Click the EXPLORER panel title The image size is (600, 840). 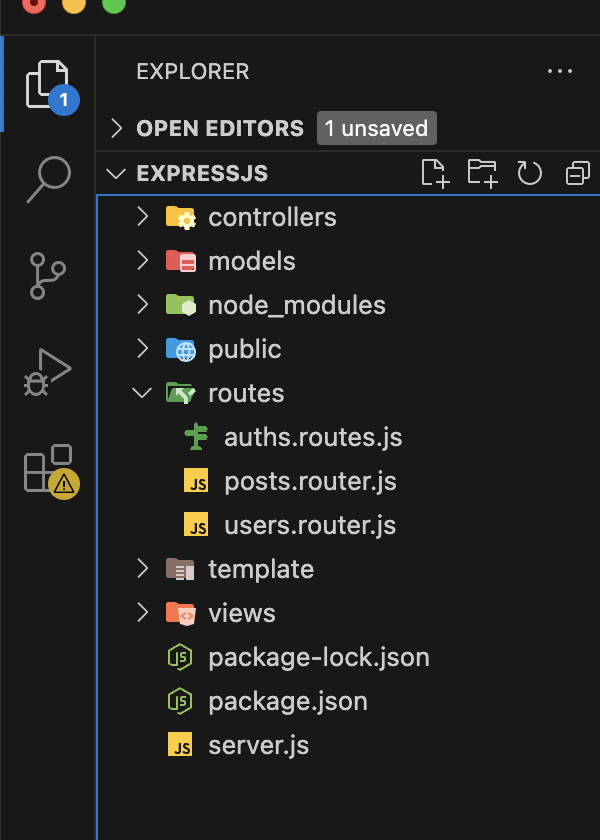[193, 71]
